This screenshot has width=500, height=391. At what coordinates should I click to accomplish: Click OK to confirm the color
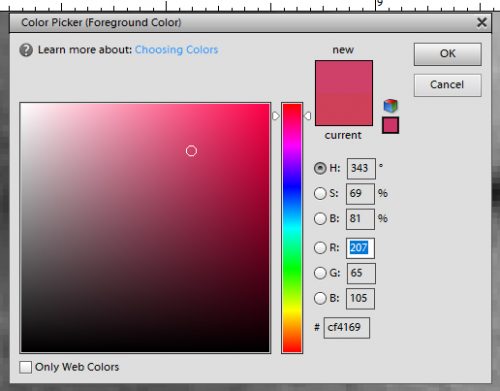click(448, 54)
